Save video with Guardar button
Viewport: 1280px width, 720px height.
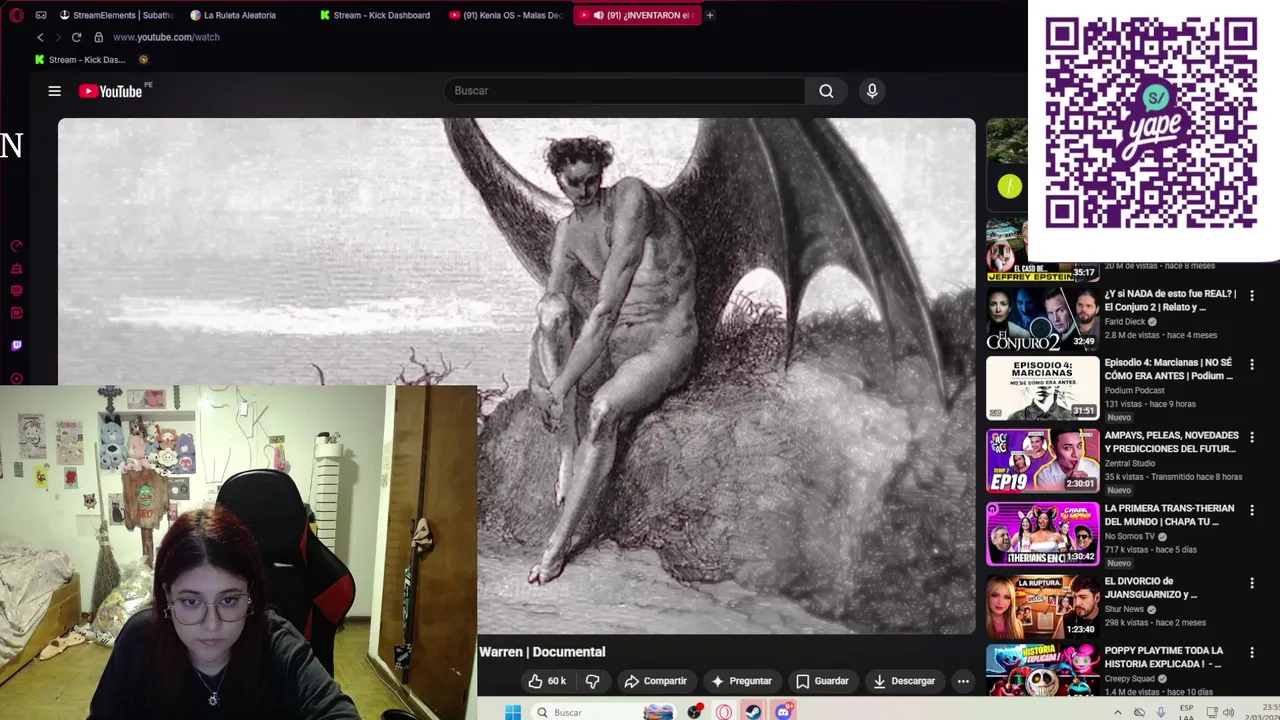[822, 681]
